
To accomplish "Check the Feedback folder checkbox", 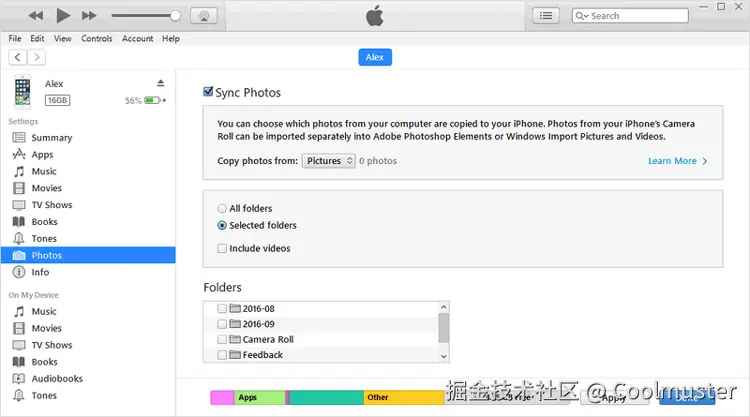I will point(222,355).
